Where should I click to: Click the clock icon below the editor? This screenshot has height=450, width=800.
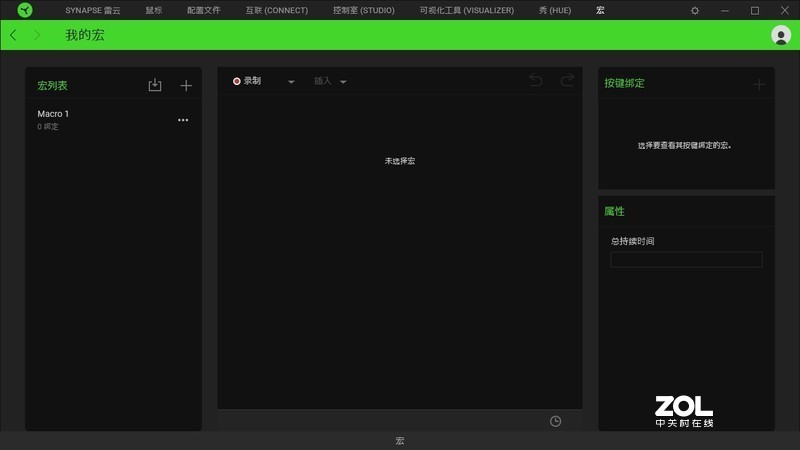tap(556, 421)
